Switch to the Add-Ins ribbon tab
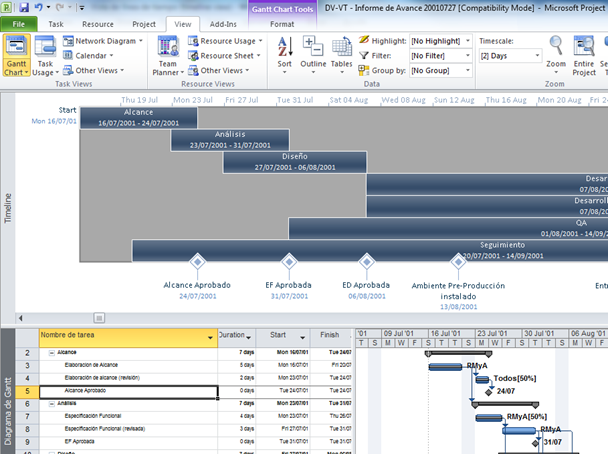The image size is (608, 454). (223, 24)
